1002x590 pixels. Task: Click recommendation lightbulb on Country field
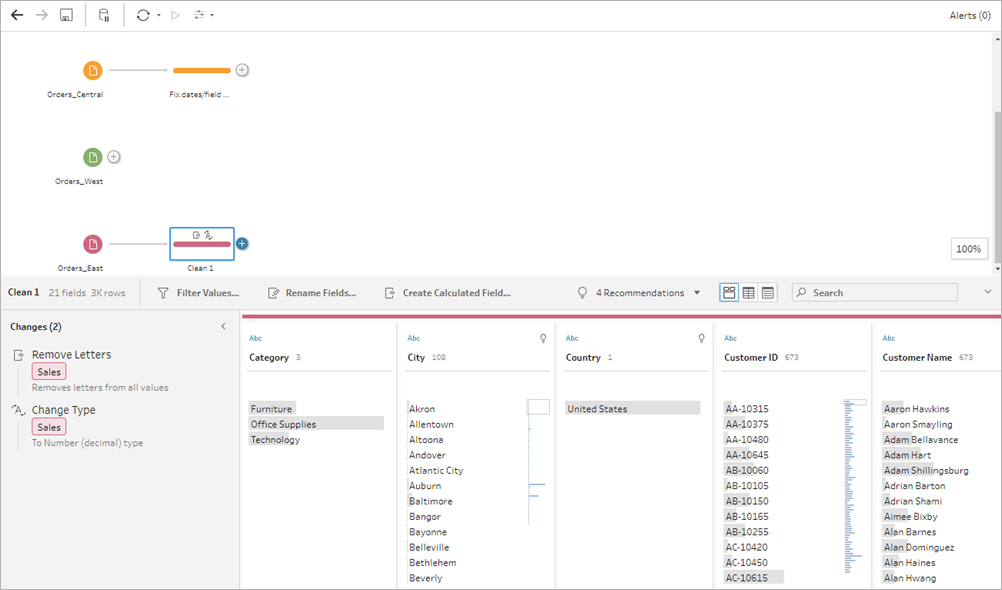pos(702,338)
